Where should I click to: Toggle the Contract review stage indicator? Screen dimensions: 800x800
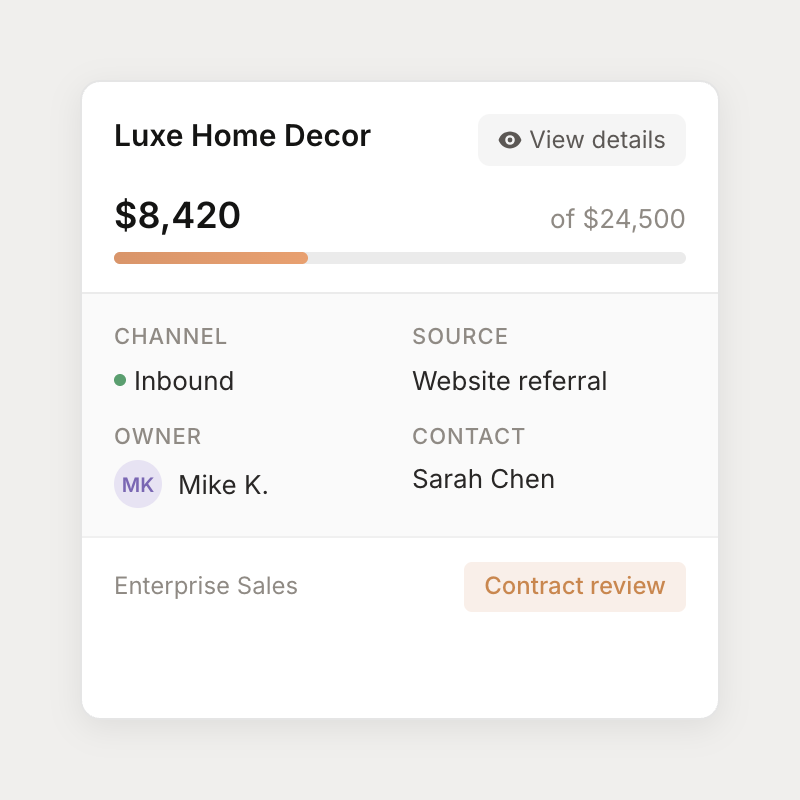pyautogui.click(x=575, y=587)
